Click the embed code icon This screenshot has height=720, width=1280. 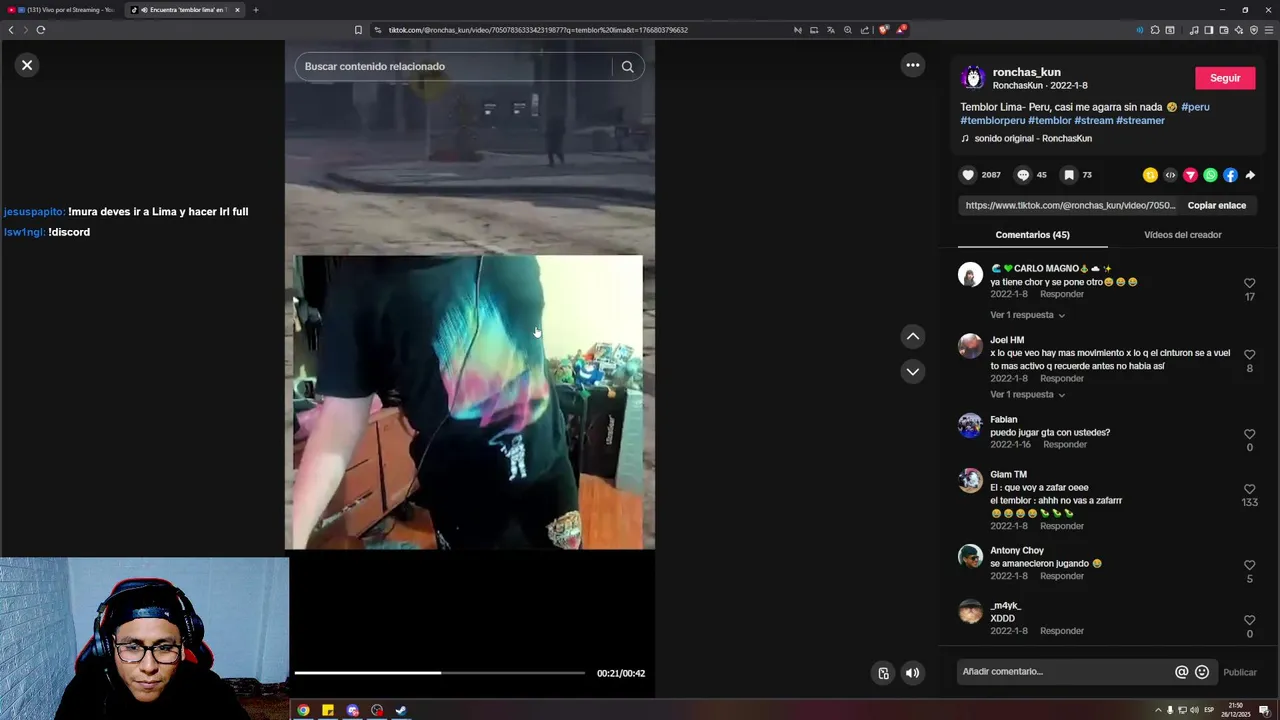[1170, 175]
